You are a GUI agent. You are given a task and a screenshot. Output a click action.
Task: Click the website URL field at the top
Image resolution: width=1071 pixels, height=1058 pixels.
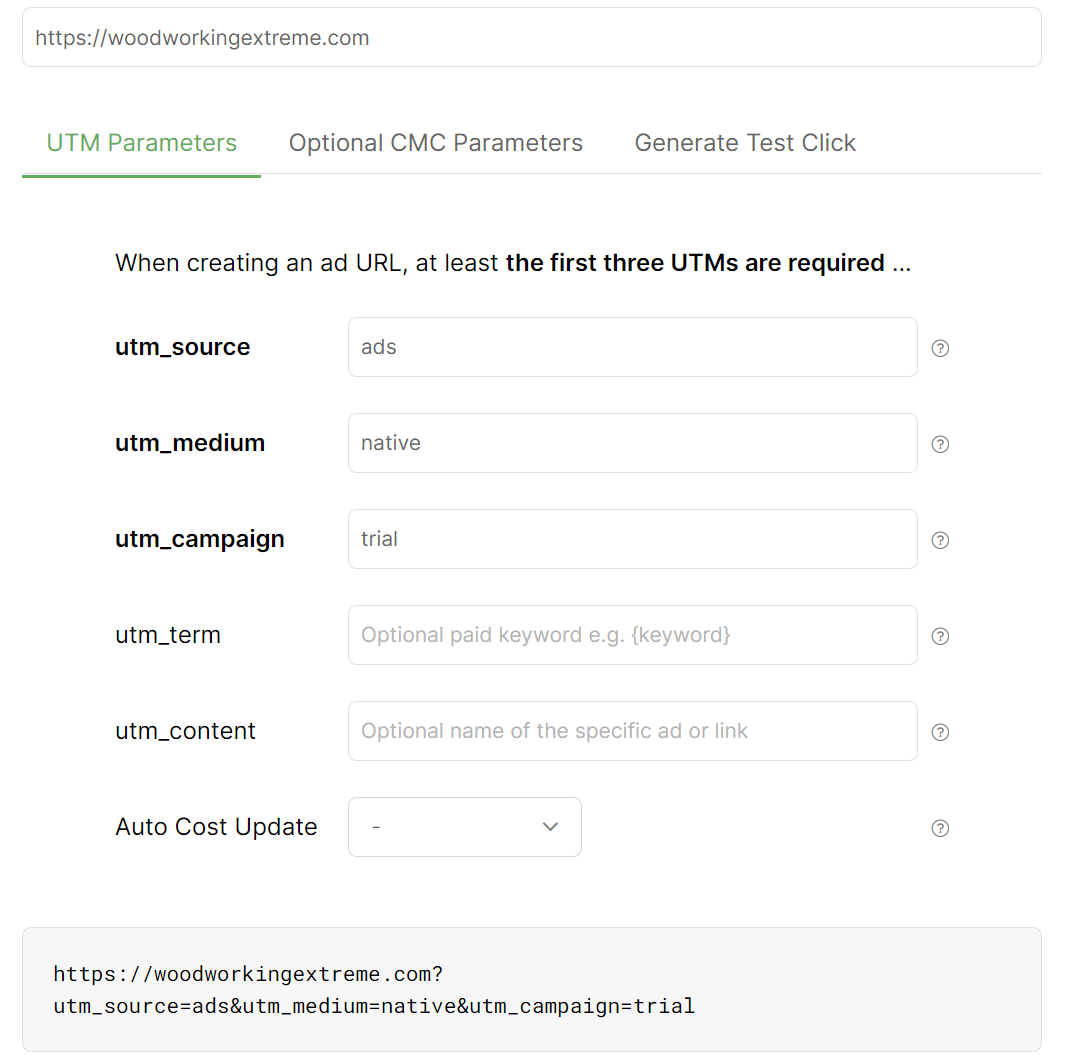[x=531, y=38]
